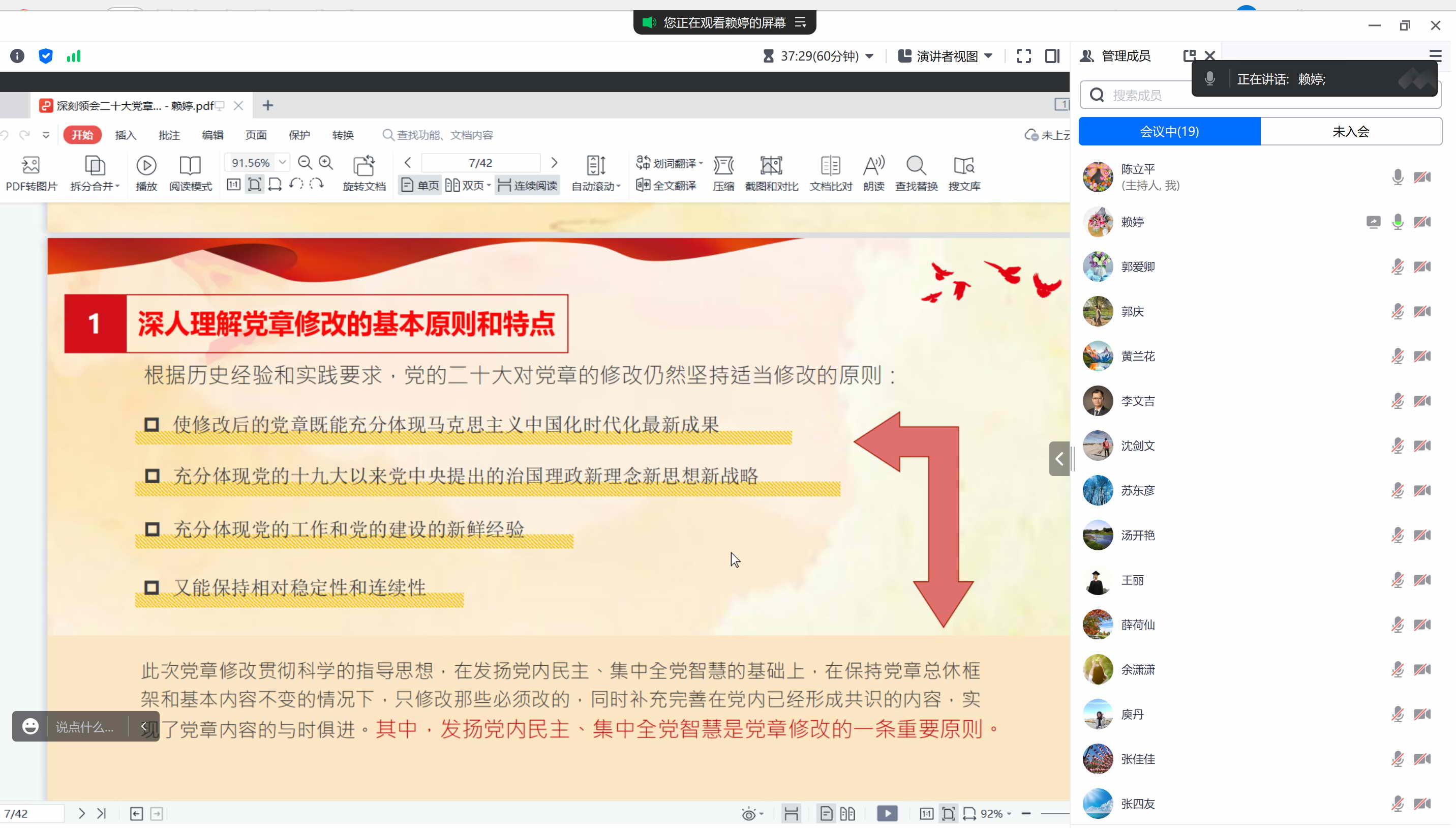Expand the 演讲者视图 dropdown

pyautogui.click(x=988, y=56)
